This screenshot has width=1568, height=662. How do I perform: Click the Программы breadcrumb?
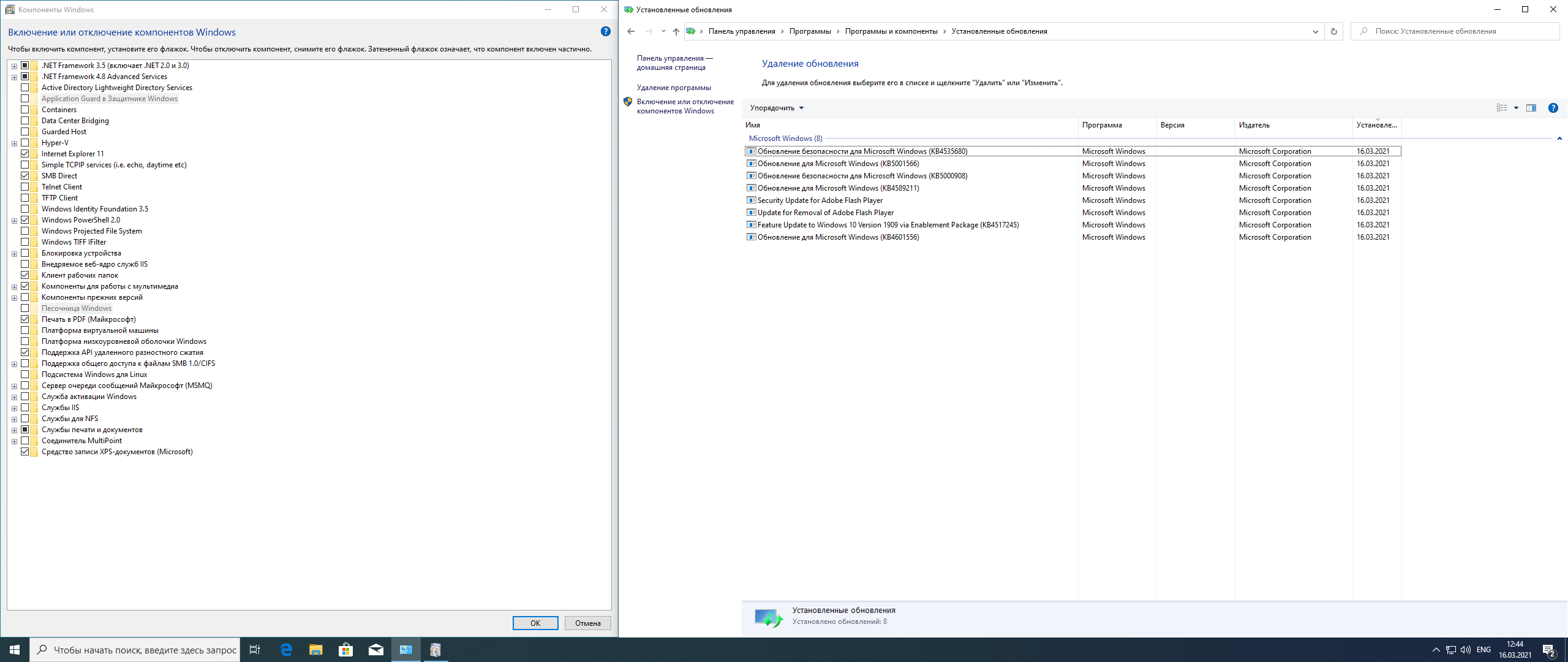[x=810, y=31]
